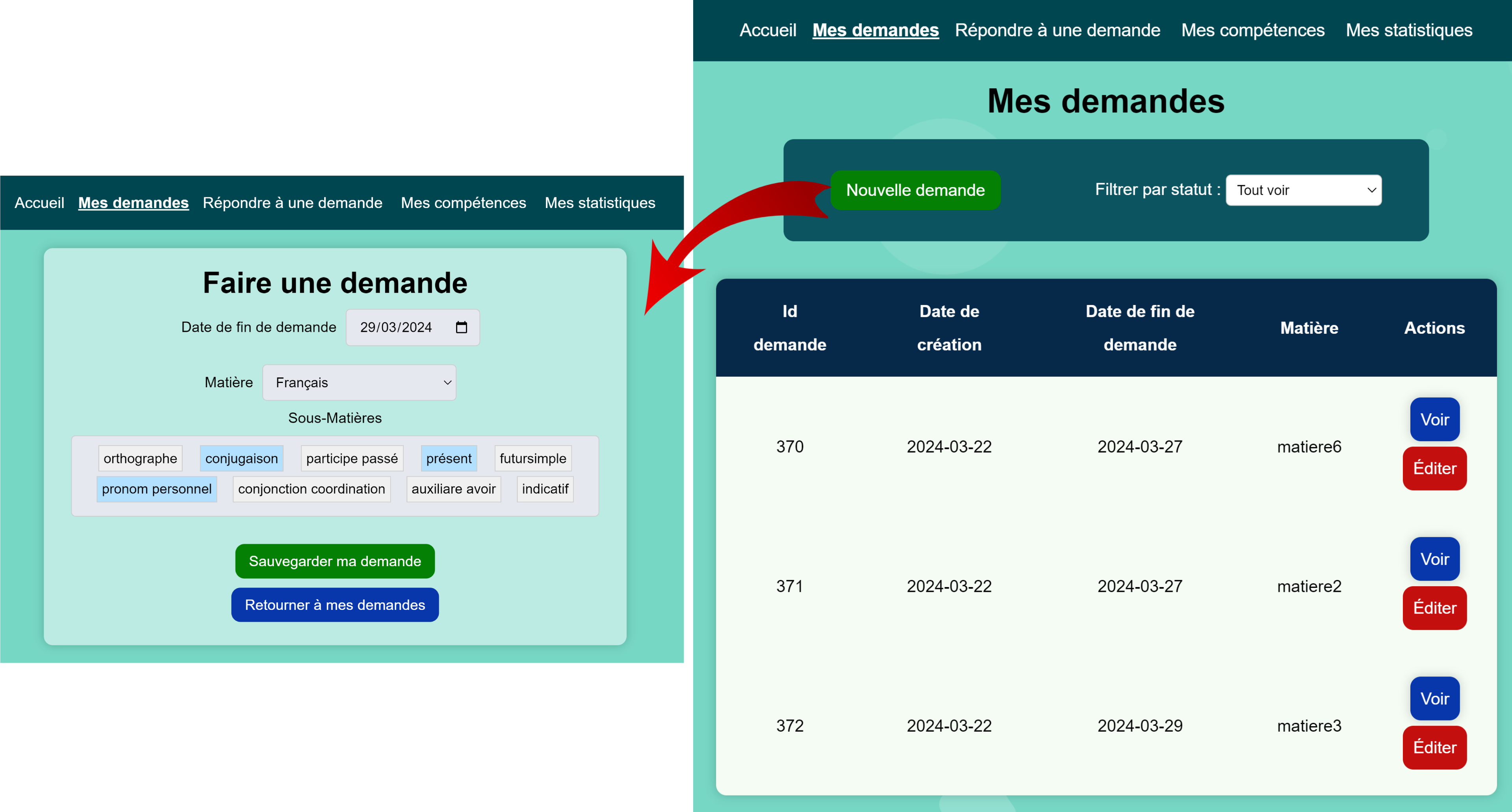Open Mes statistiques in the left form window

click(x=600, y=203)
